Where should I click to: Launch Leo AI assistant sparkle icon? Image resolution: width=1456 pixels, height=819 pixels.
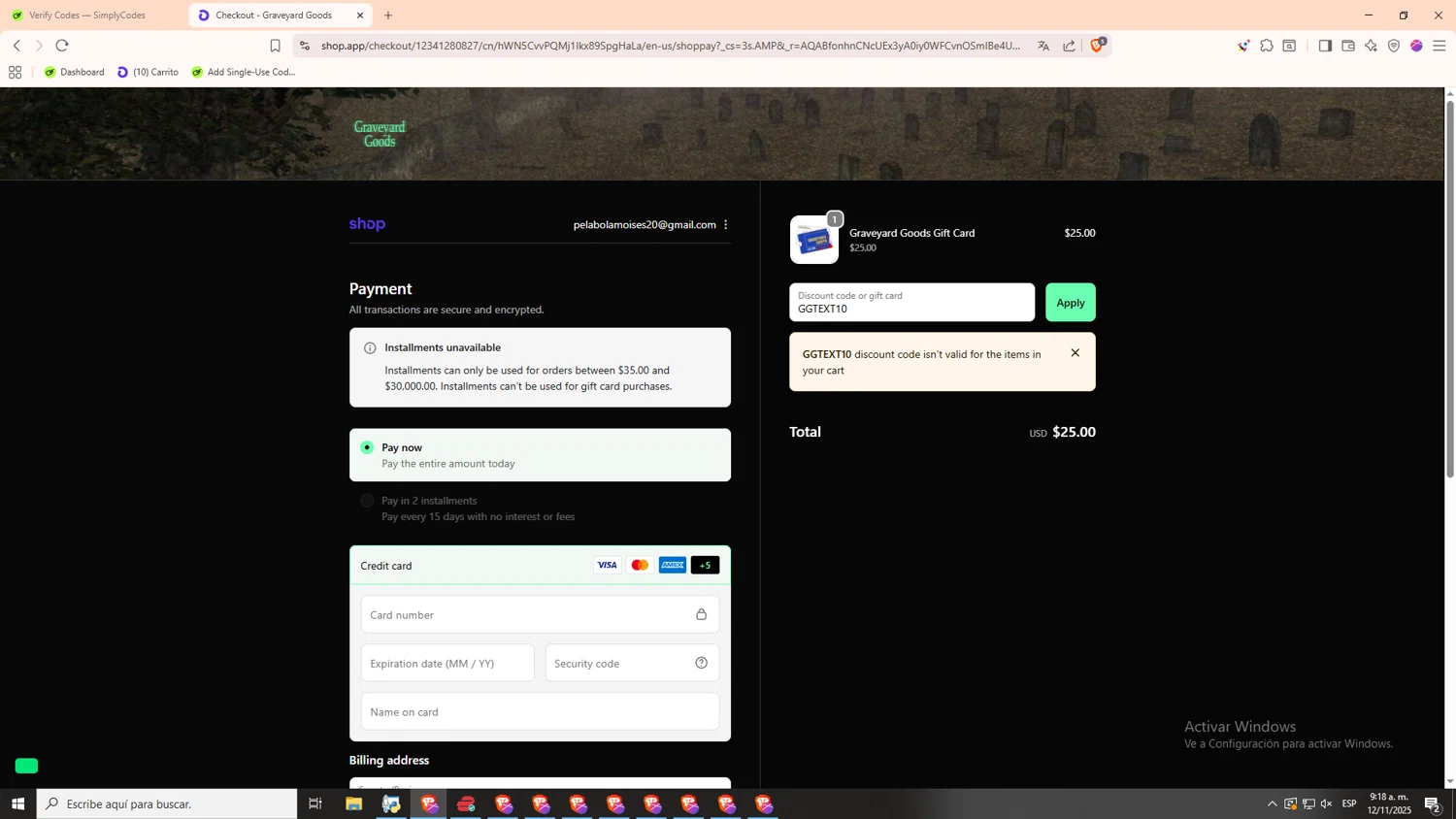[1371, 46]
